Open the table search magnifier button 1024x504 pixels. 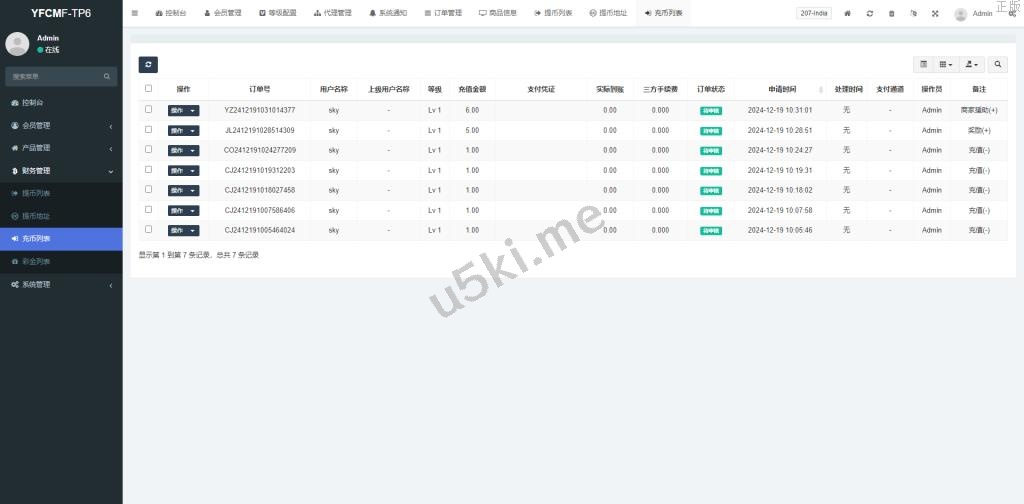coord(998,64)
